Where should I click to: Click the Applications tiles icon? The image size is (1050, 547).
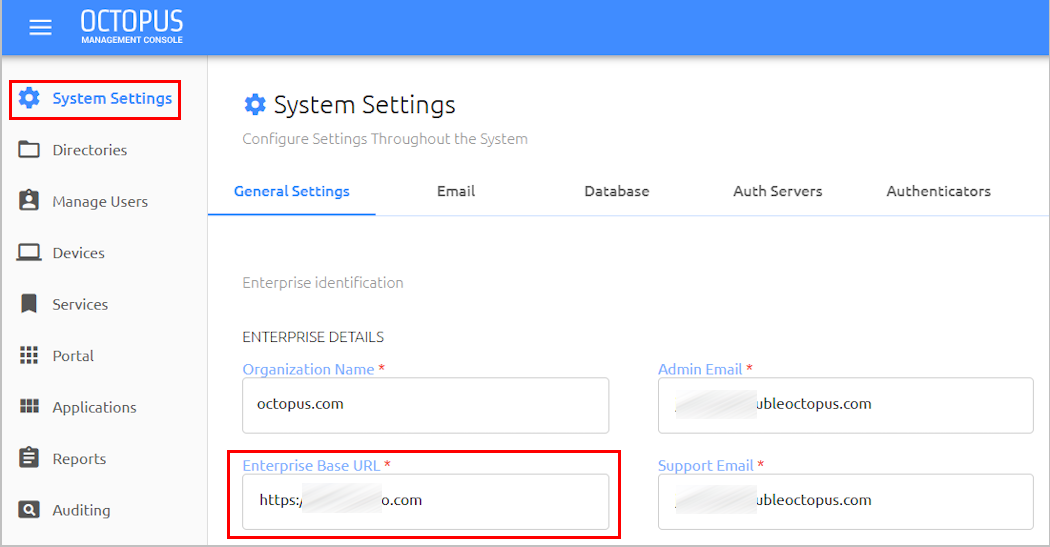[x=29, y=406]
